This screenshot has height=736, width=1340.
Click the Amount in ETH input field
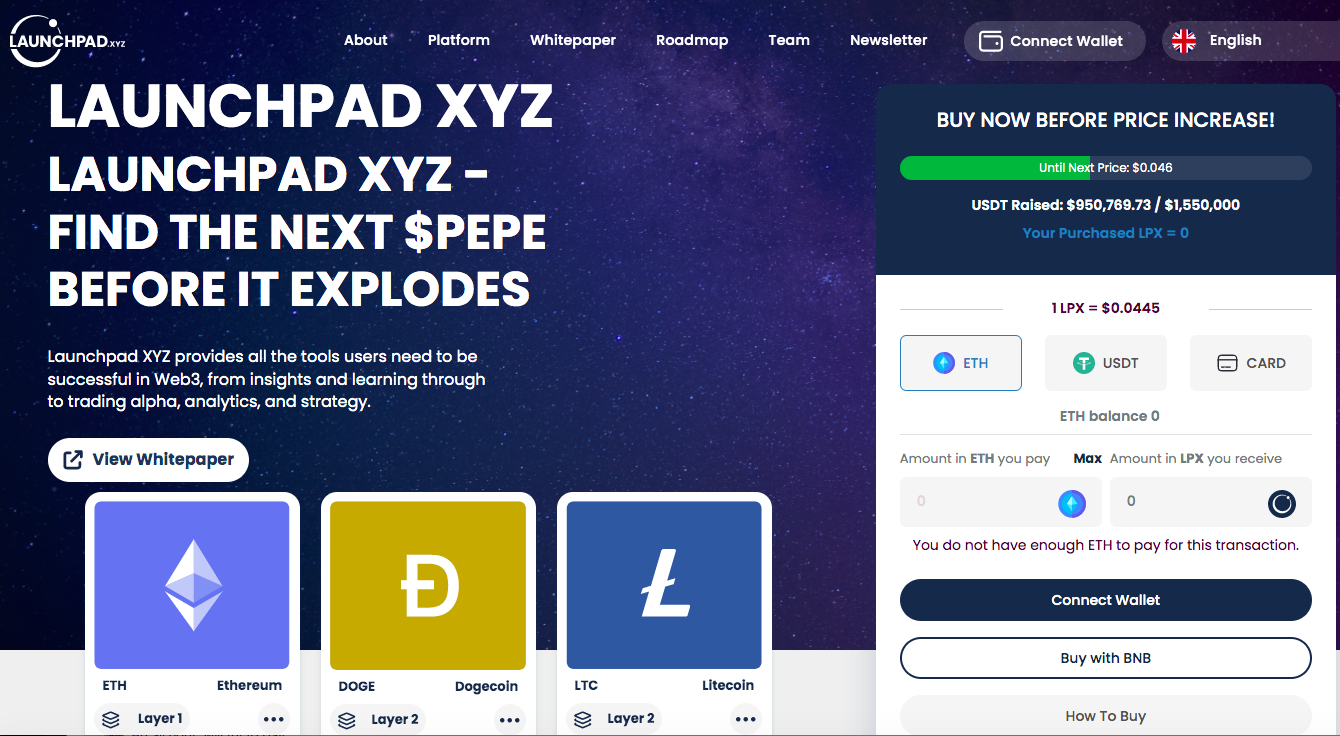tap(1001, 502)
